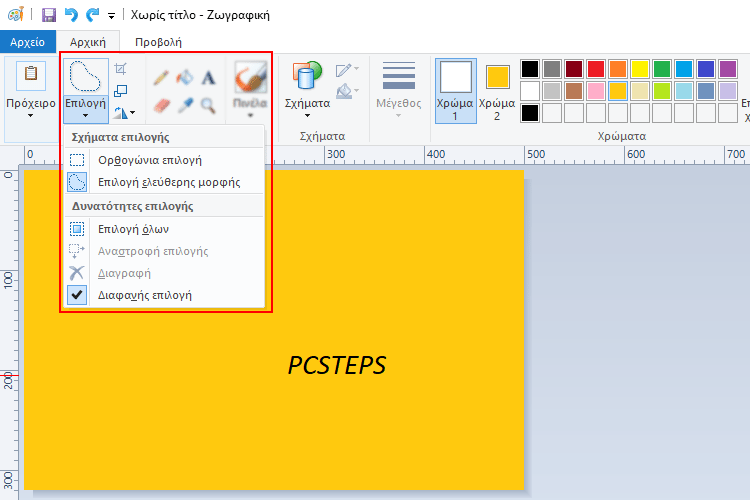Viewport: 750px width, 500px height.
Task: Pick the brown color swatch
Action: (574, 91)
